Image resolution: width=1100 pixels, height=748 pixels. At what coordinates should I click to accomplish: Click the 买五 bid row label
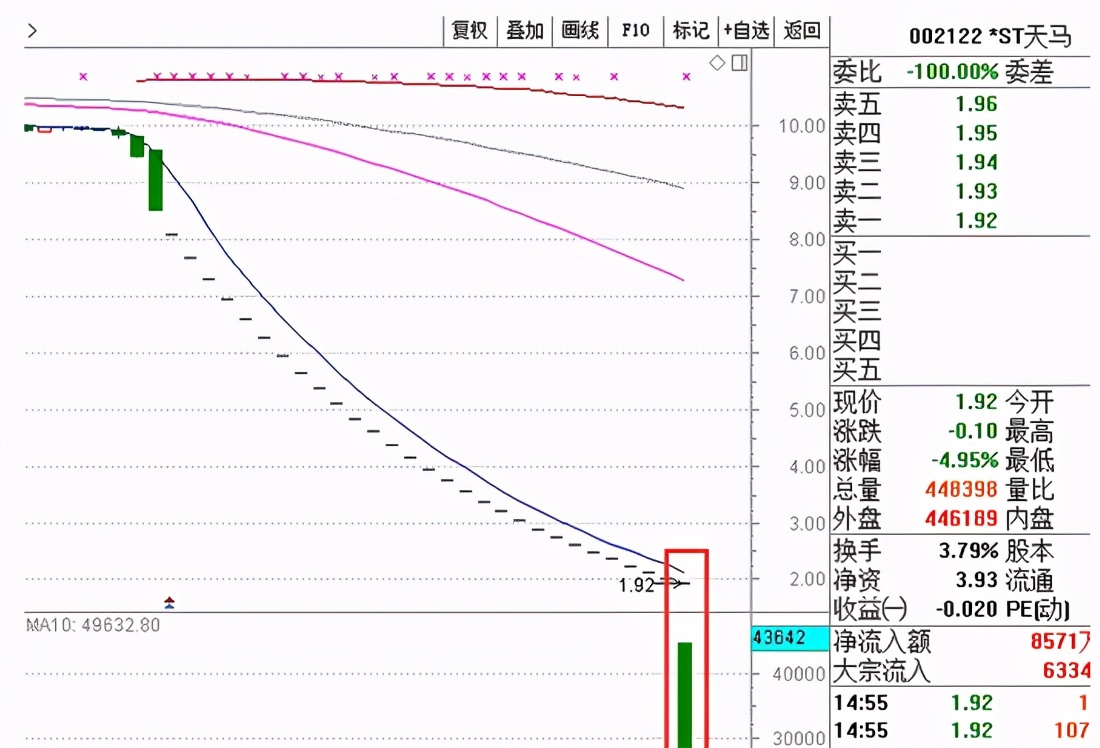(857, 370)
